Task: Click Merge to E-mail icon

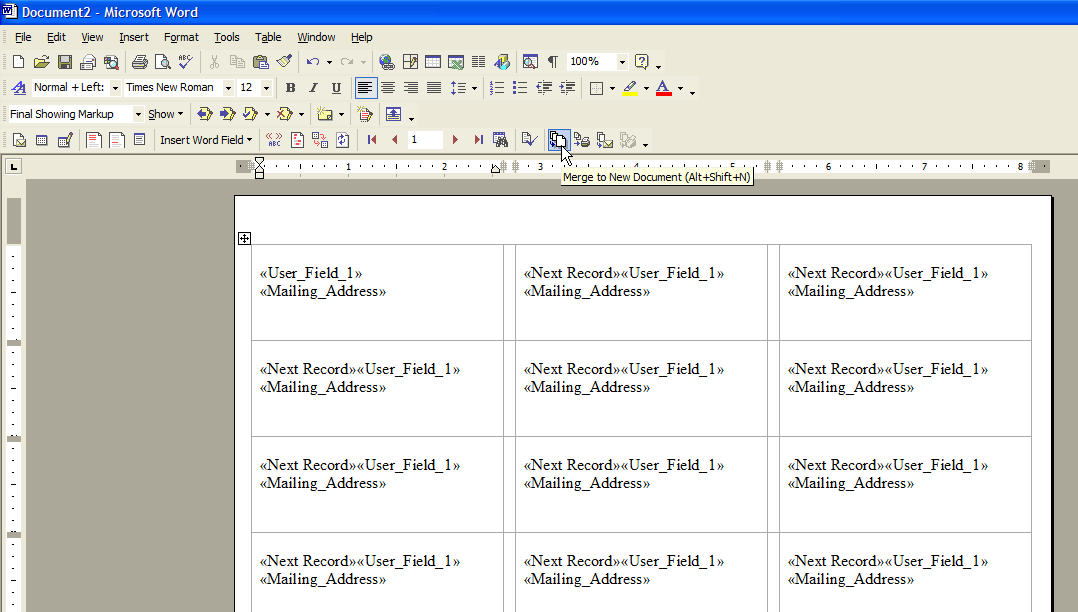Action: pyautogui.click(x=605, y=140)
